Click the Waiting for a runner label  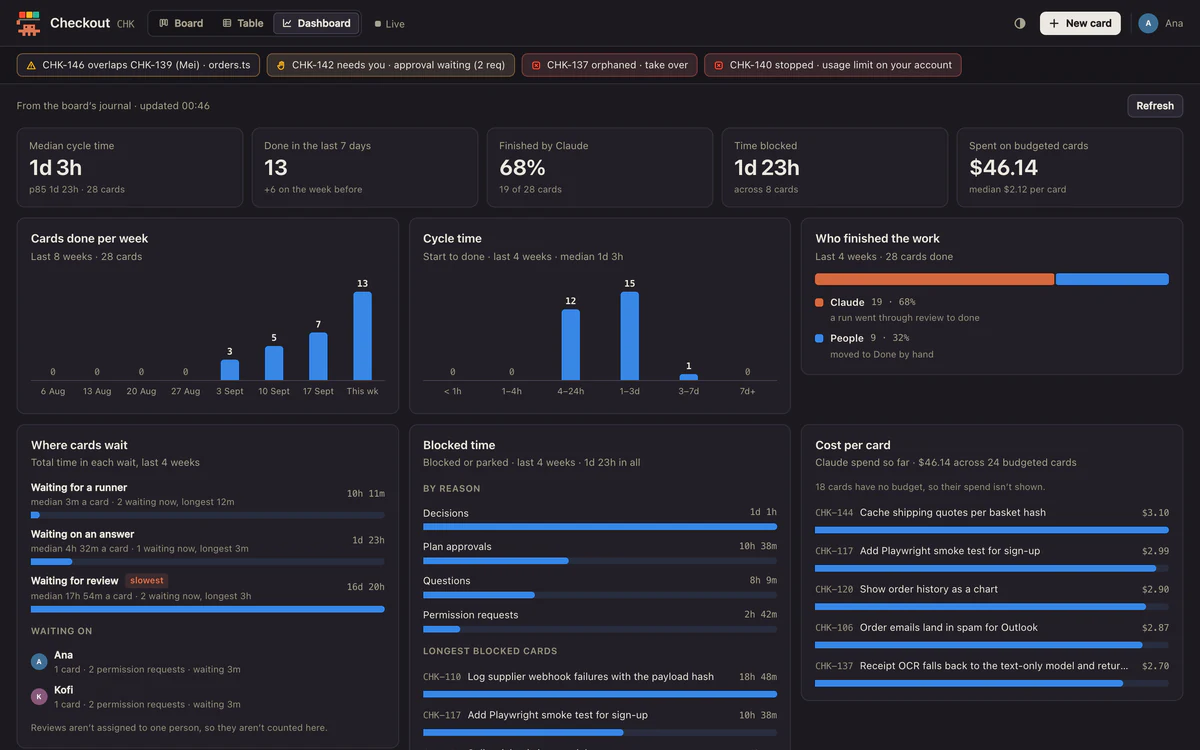point(79,487)
